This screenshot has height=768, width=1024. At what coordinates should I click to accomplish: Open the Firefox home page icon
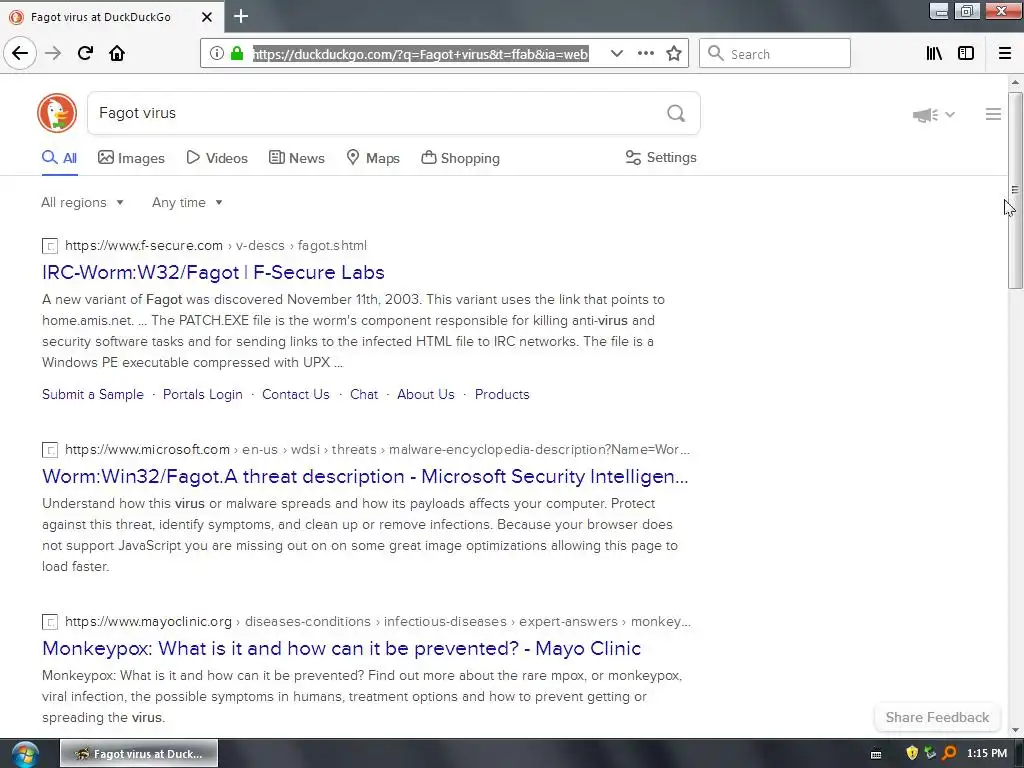point(117,54)
